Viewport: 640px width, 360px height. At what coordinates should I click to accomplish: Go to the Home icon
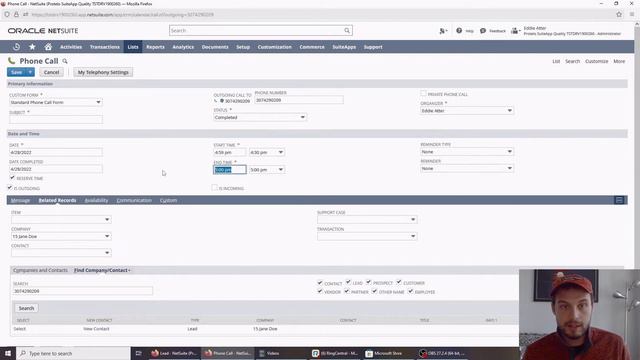tap(48, 47)
